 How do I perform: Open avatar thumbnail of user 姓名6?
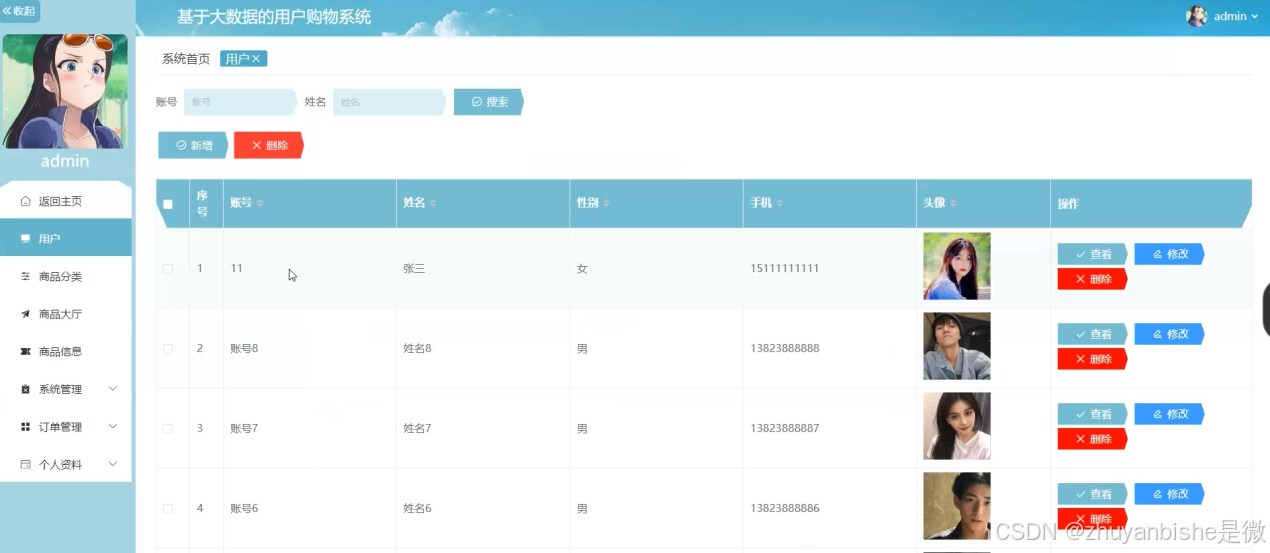click(957, 506)
